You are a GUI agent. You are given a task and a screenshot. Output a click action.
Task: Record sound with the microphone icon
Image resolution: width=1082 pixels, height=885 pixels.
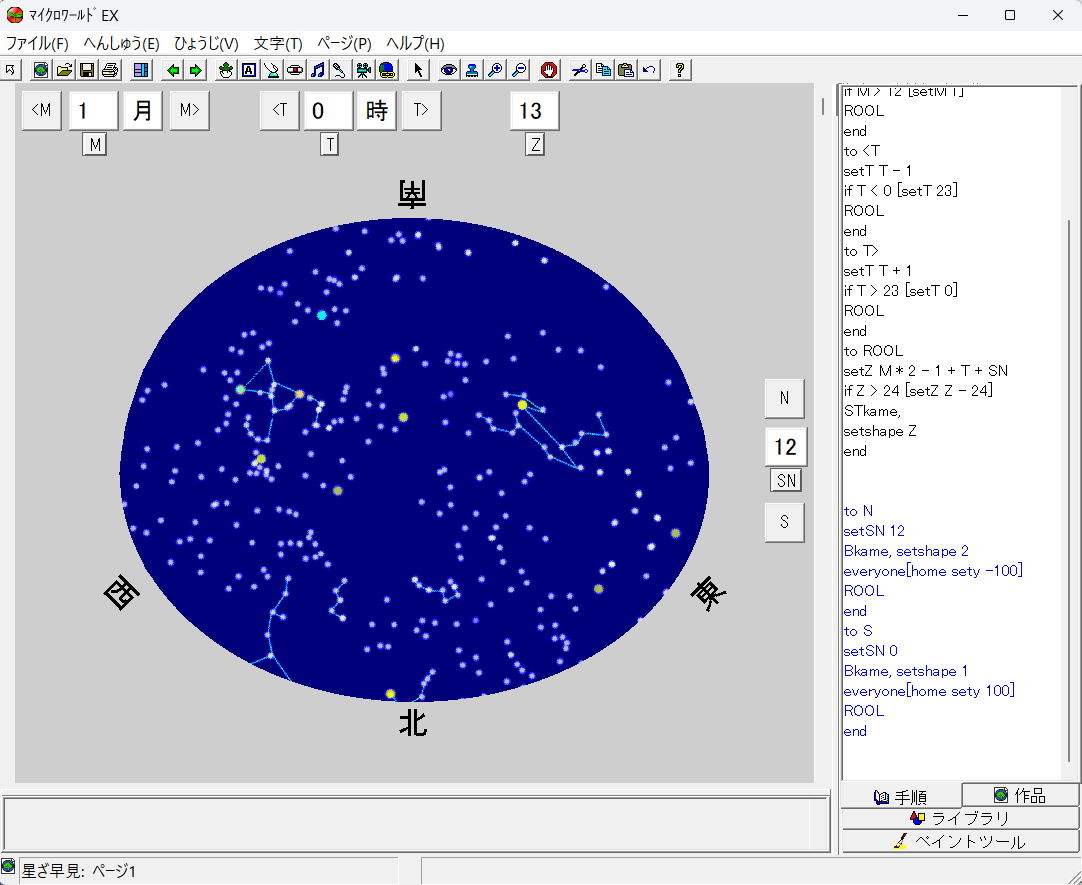[340, 70]
